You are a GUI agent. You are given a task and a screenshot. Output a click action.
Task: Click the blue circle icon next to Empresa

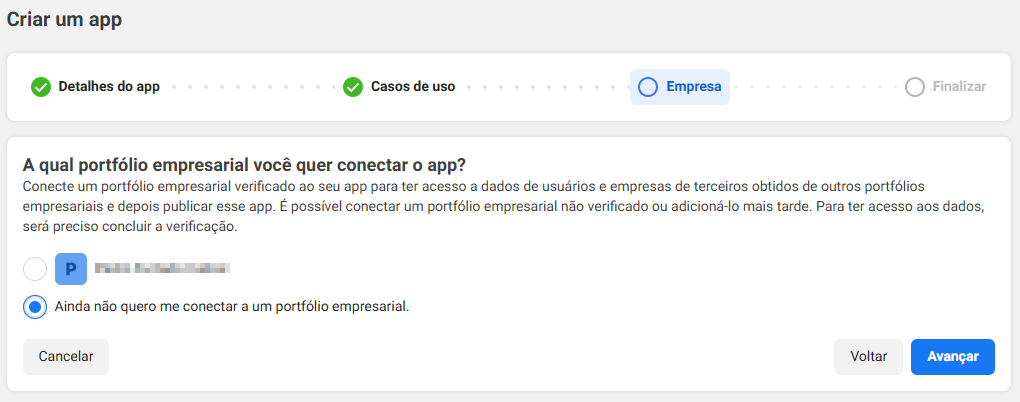tap(648, 87)
